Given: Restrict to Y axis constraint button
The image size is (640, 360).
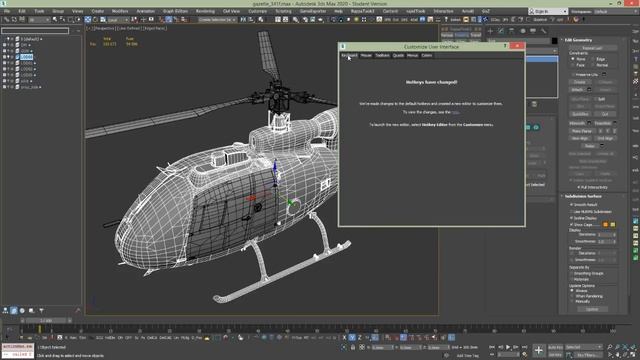Looking at the screenshot, I should point(352,338).
